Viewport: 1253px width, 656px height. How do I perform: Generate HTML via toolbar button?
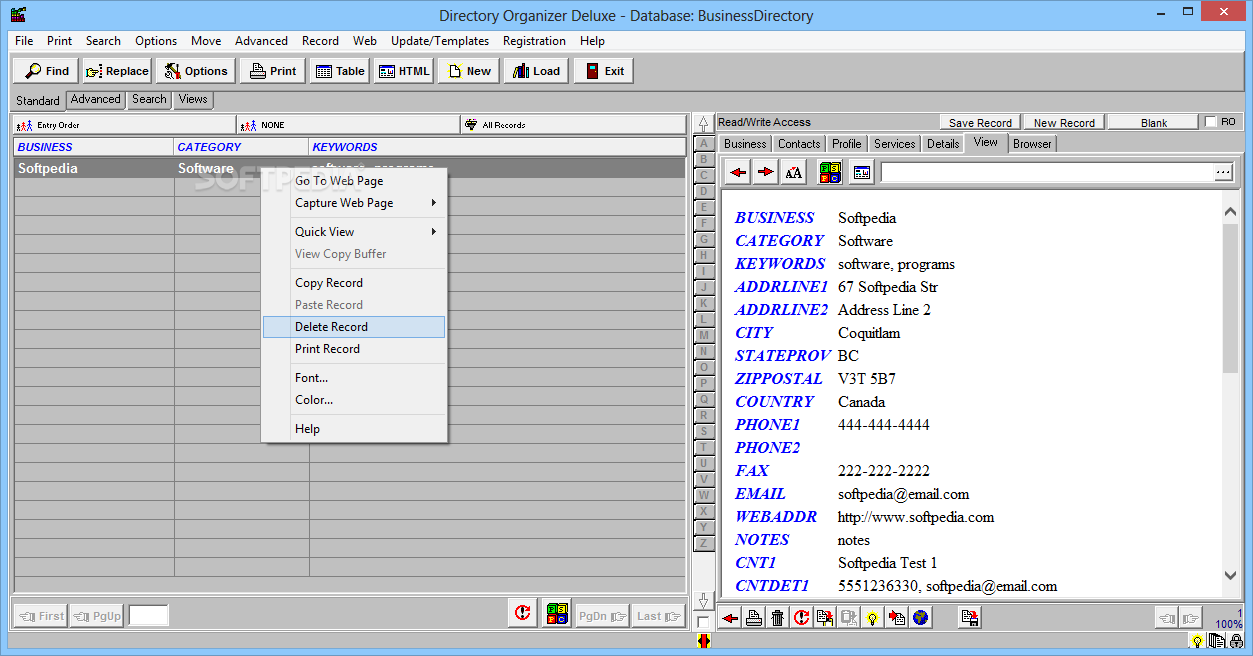tap(404, 71)
